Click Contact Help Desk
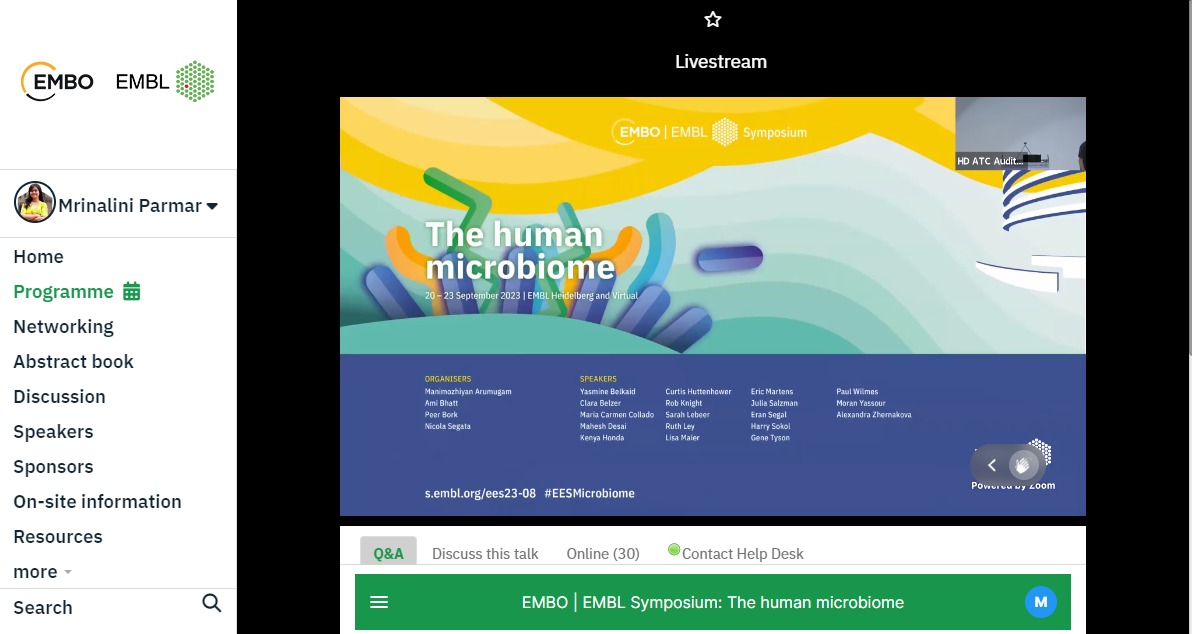This screenshot has height=634, width=1192. tap(742, 553)
